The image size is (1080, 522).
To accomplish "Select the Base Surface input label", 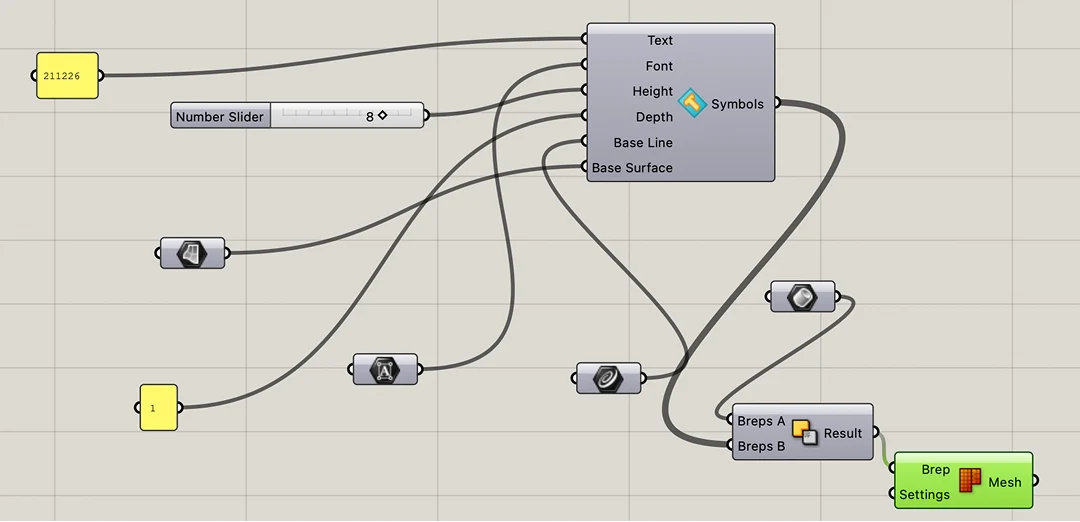I will [x=632, y=168].
